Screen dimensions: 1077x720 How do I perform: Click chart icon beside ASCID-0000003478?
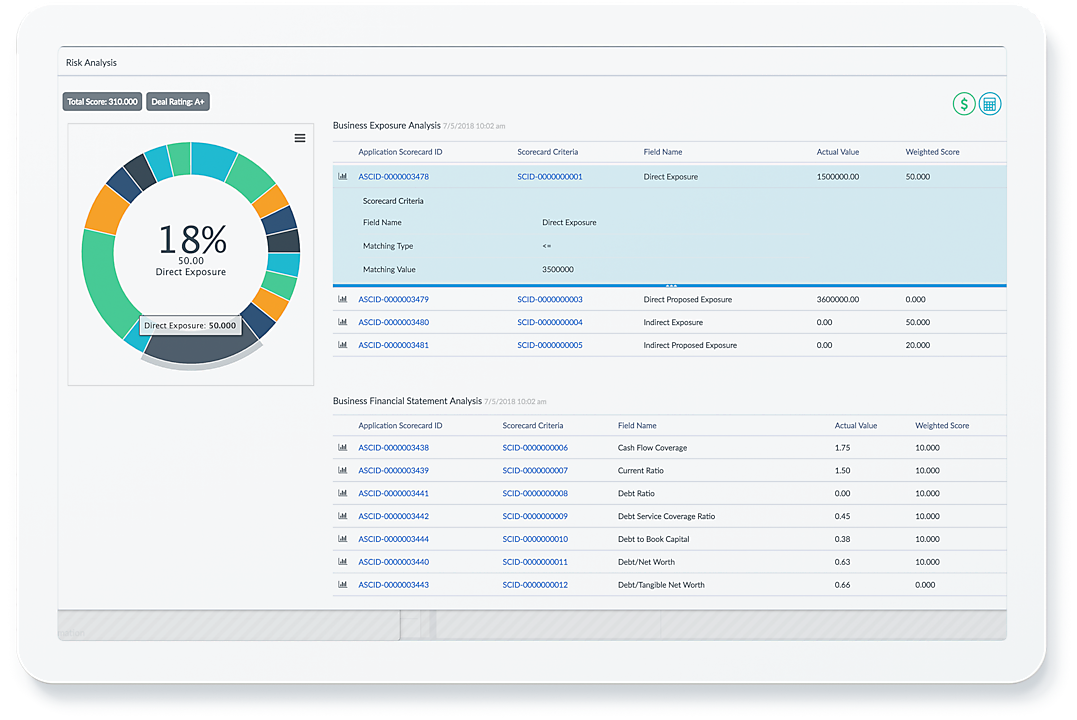click(343, 177)
